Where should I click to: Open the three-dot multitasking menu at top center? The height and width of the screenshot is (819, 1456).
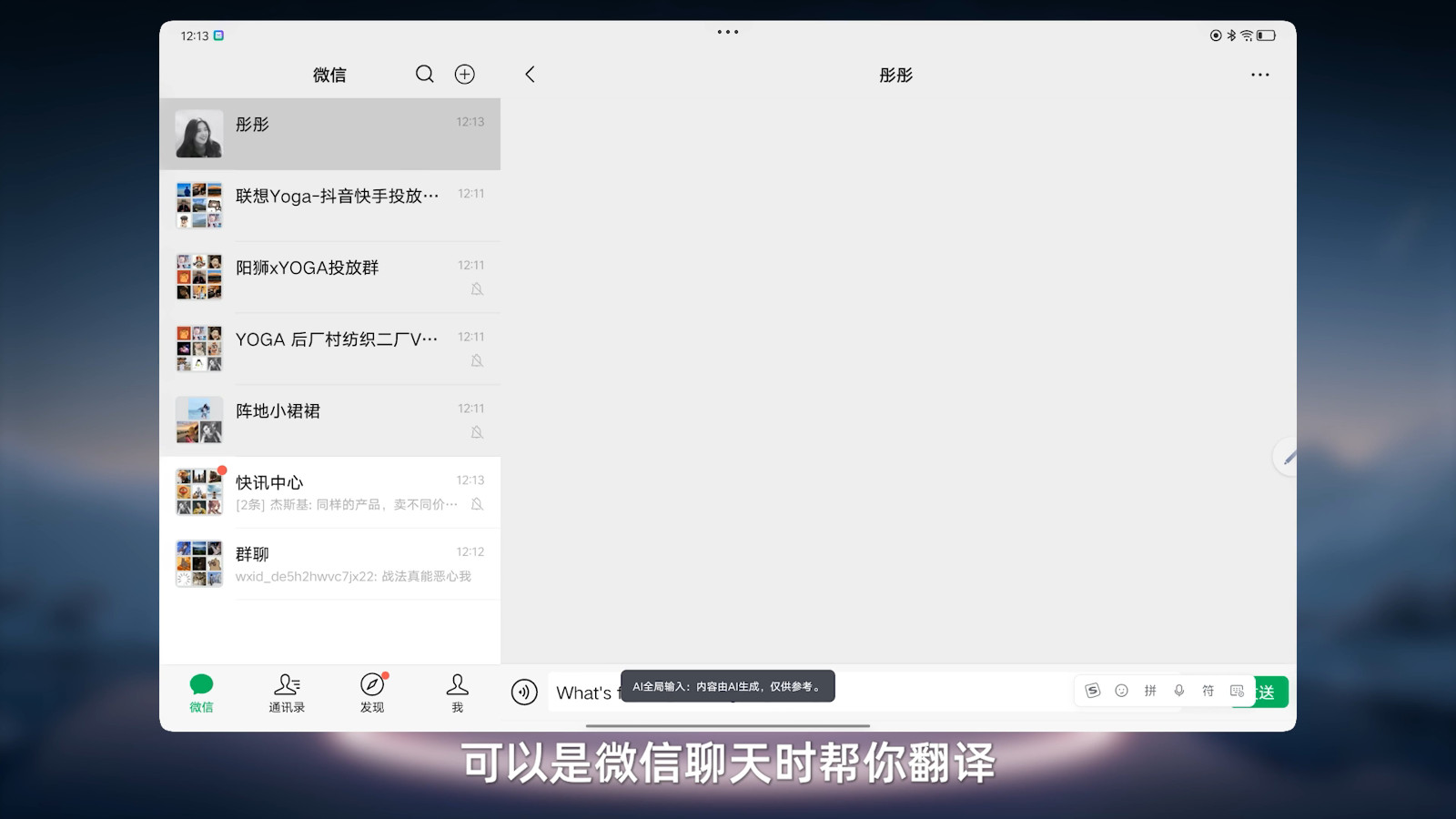(x=728, y=32)
